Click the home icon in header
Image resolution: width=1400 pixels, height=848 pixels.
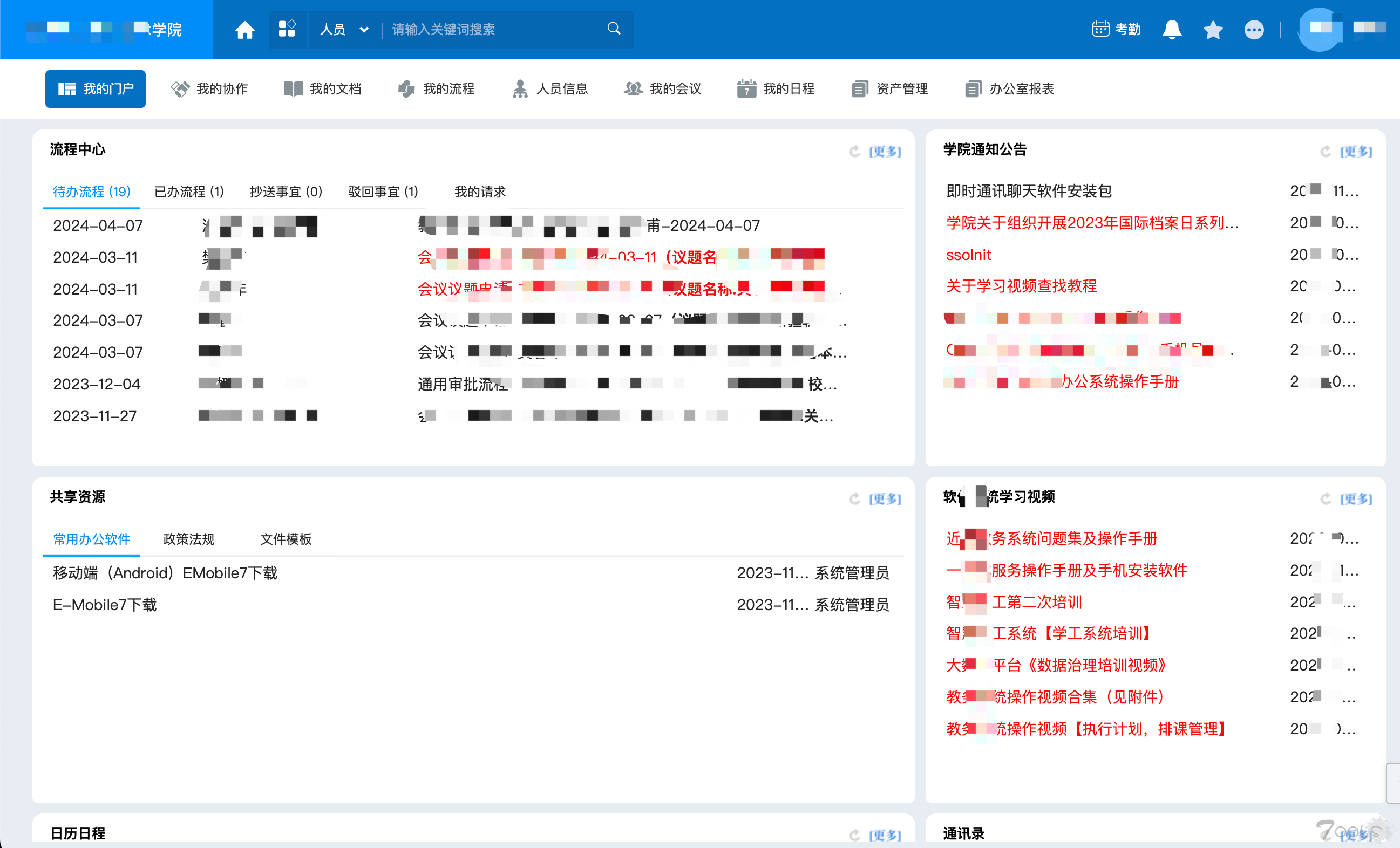pos(245,30)
